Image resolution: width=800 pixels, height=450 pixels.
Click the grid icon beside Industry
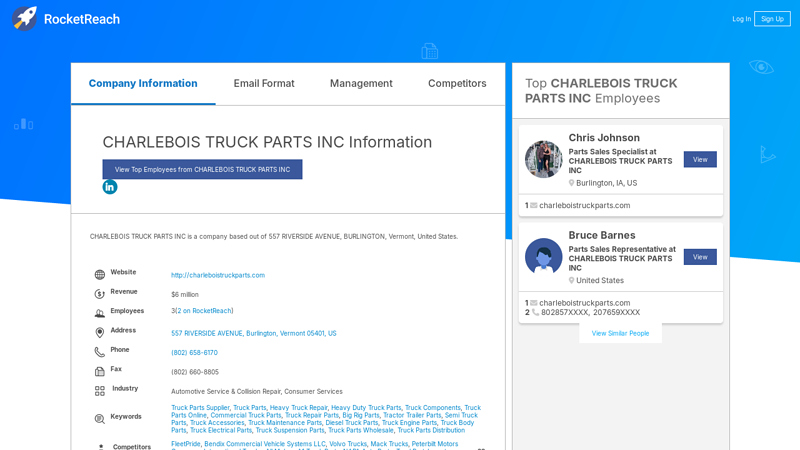[99, 391]
